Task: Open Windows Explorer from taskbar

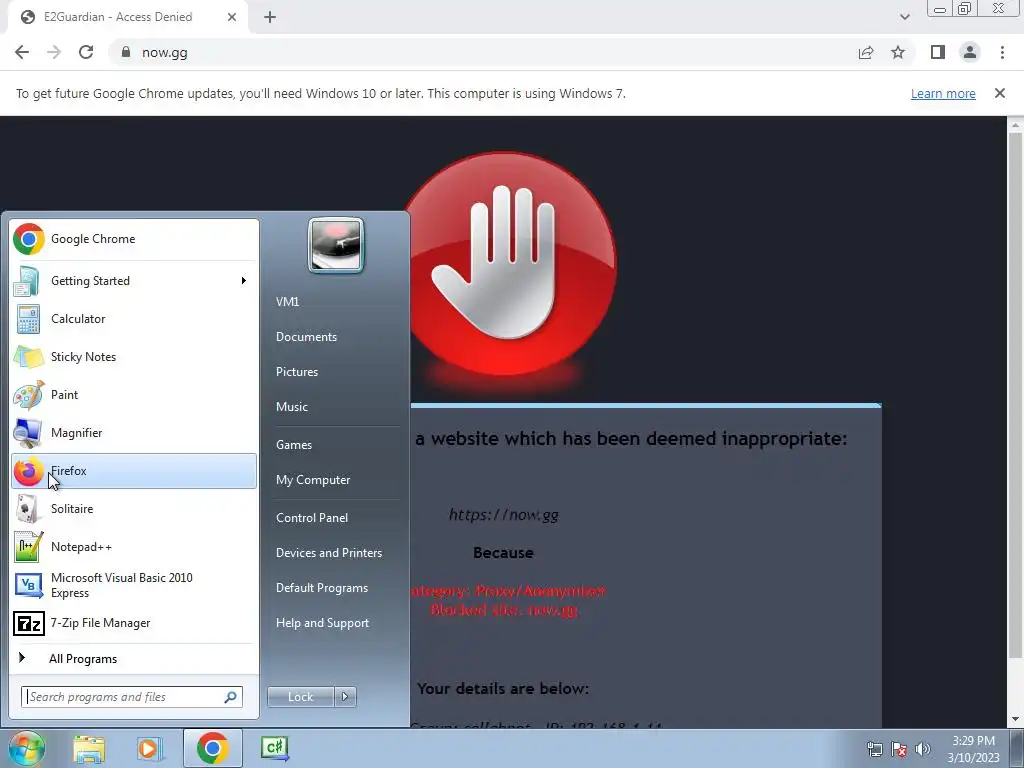Action: pyautogui.click(x=89, y=748)
